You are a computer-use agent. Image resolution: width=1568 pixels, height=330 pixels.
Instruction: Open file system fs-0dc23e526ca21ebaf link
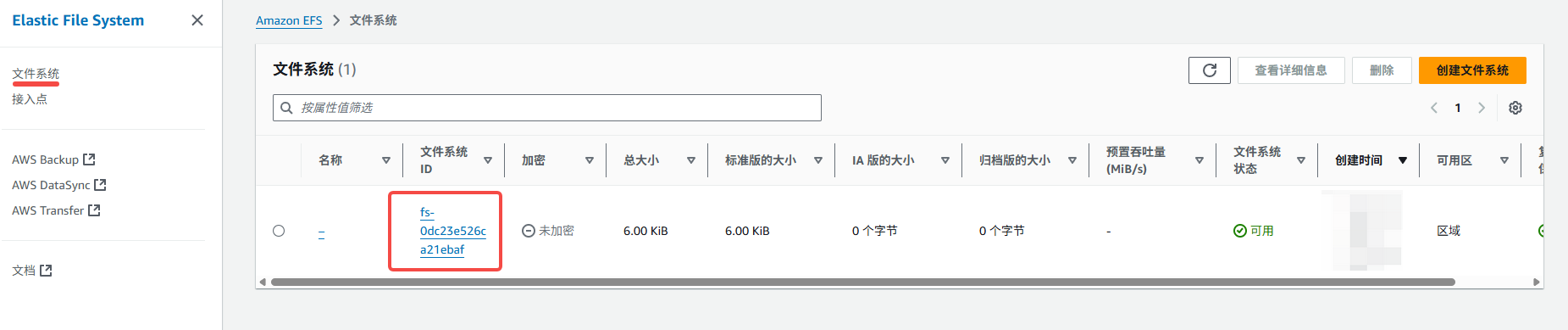click(x=452, y=231)
